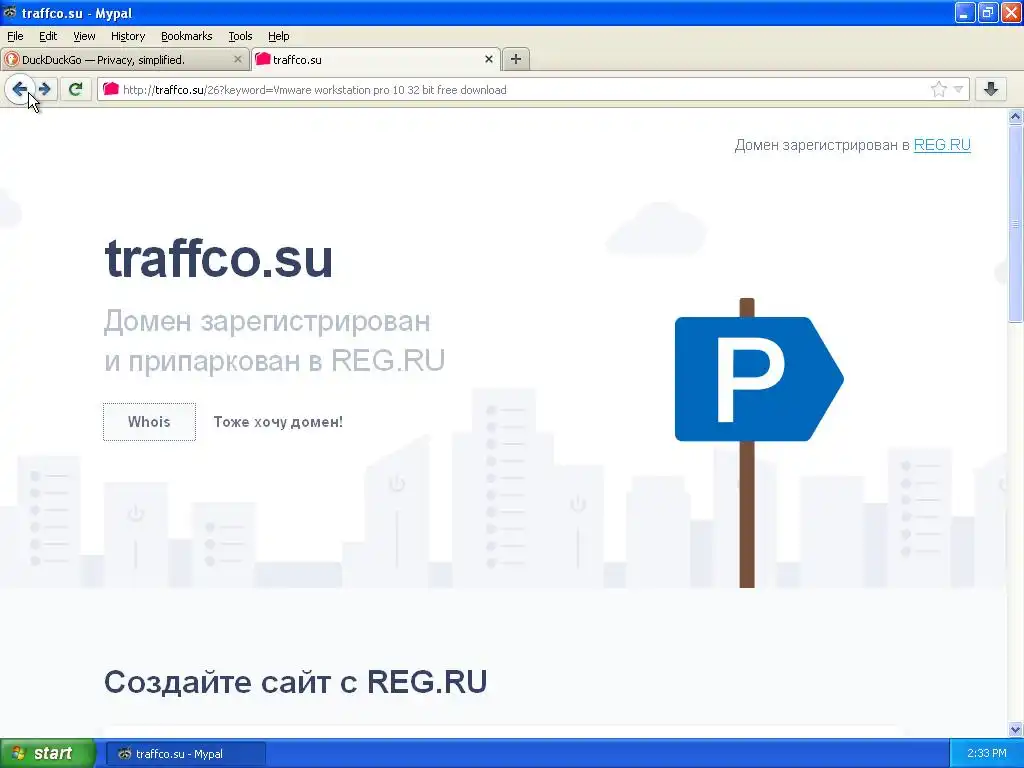The height and width of the screenshot is (768, 1024).
Task: Open the downloads arrow button
Action: pos(991,89)
